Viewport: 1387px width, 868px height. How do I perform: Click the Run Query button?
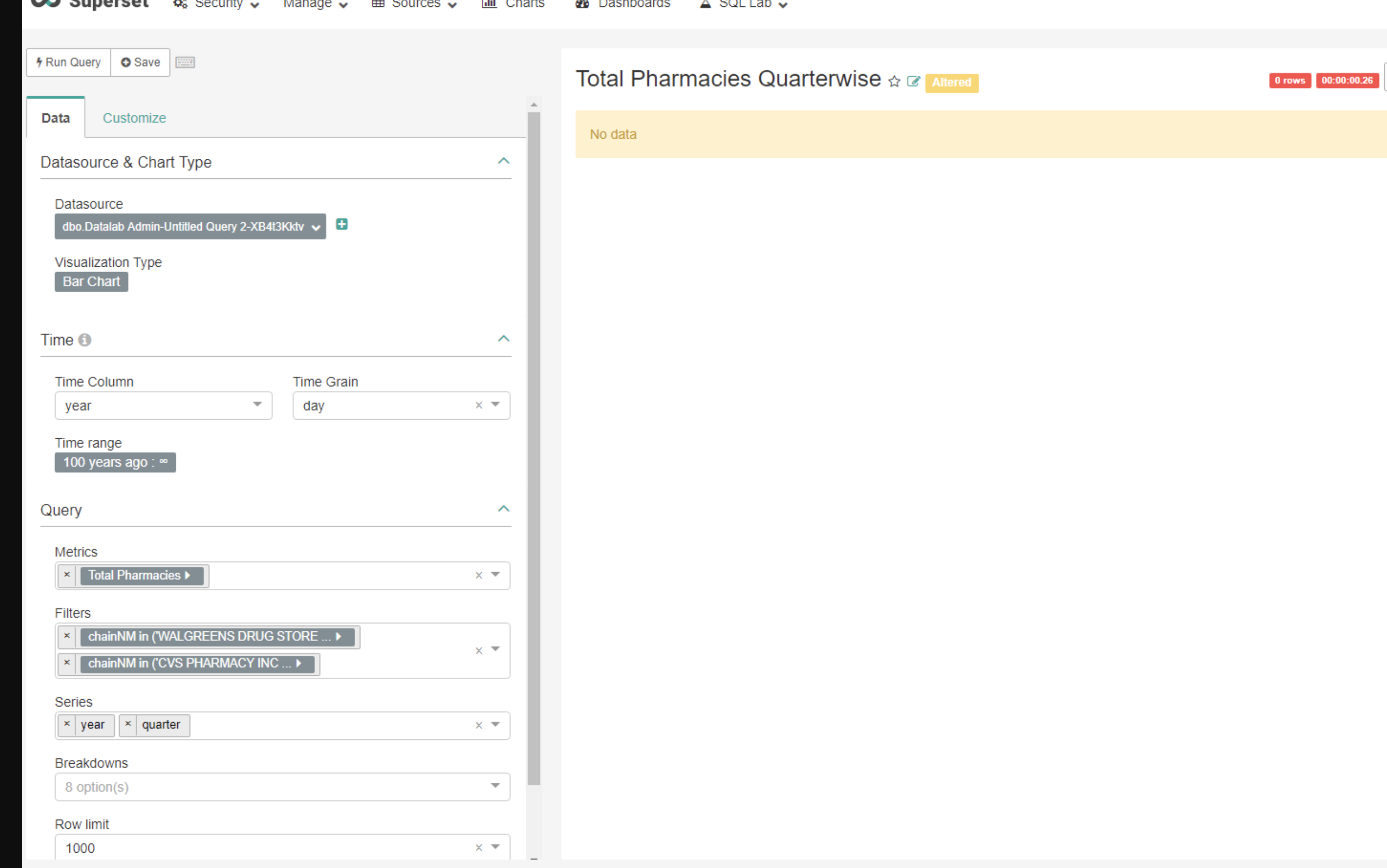click(68, 62)
